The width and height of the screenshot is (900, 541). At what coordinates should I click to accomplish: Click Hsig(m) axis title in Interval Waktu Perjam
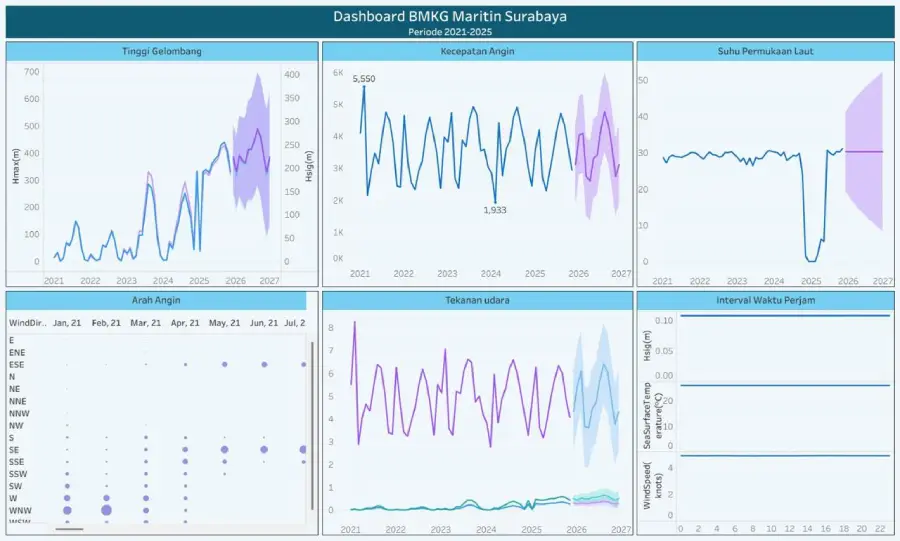point(647,345)
